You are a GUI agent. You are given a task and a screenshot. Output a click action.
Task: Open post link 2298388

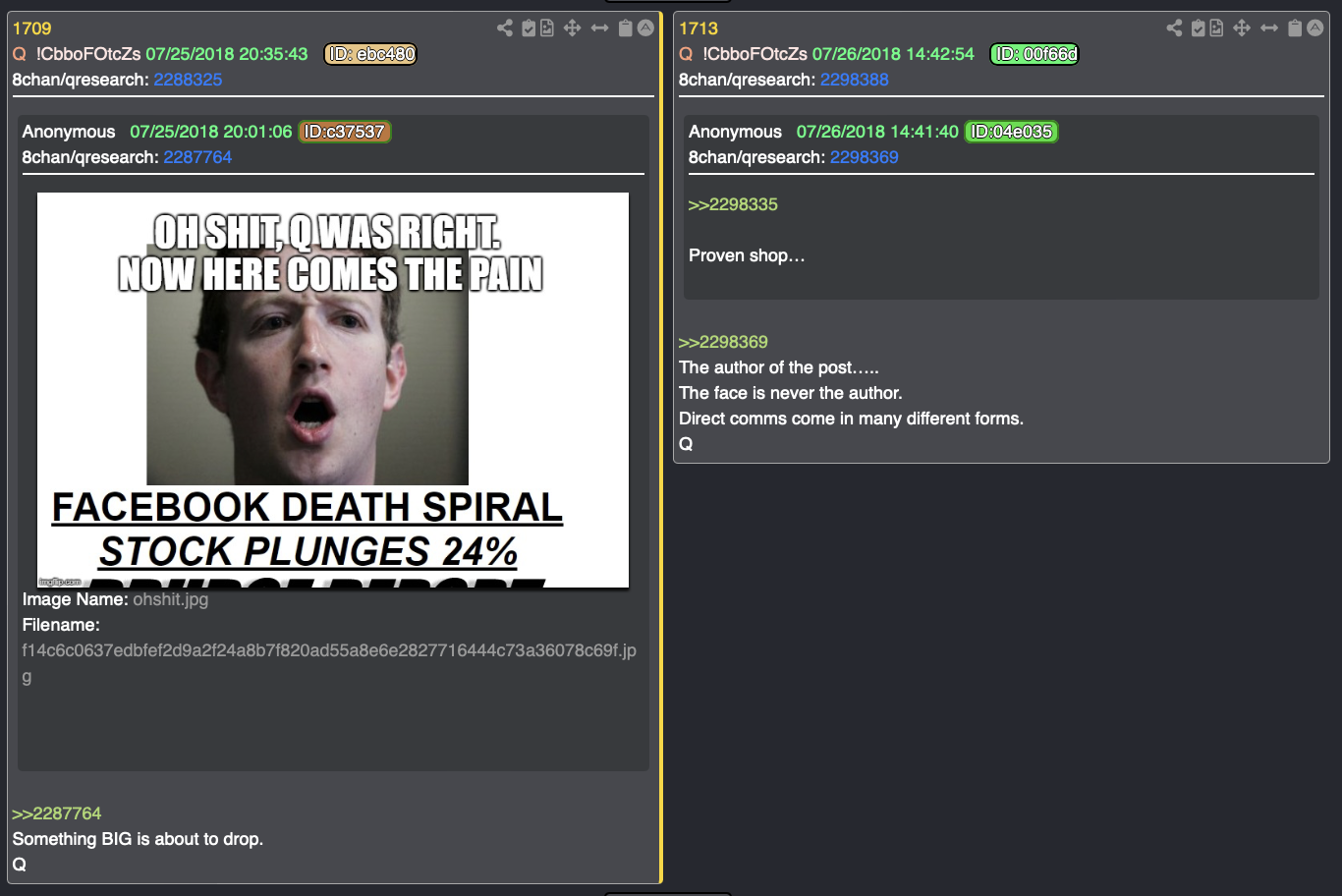click(855, 80)
